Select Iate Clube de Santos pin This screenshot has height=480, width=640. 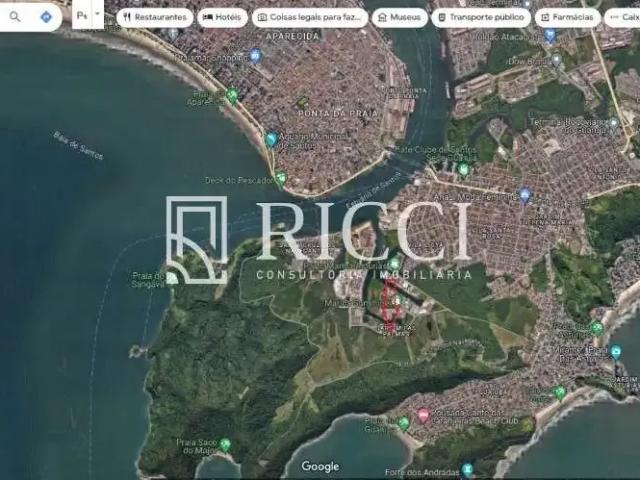coord(463,169)
